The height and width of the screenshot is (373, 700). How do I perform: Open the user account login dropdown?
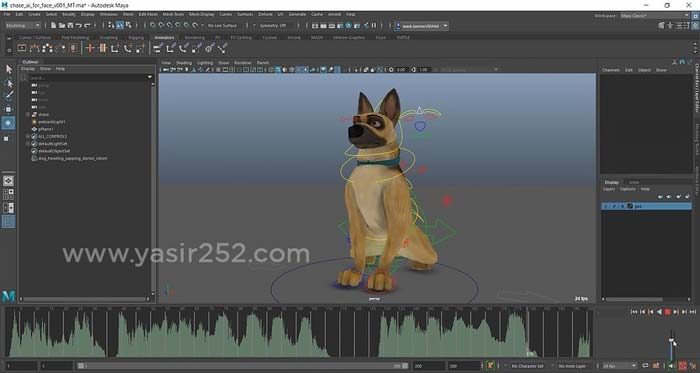tap(421, 26)
